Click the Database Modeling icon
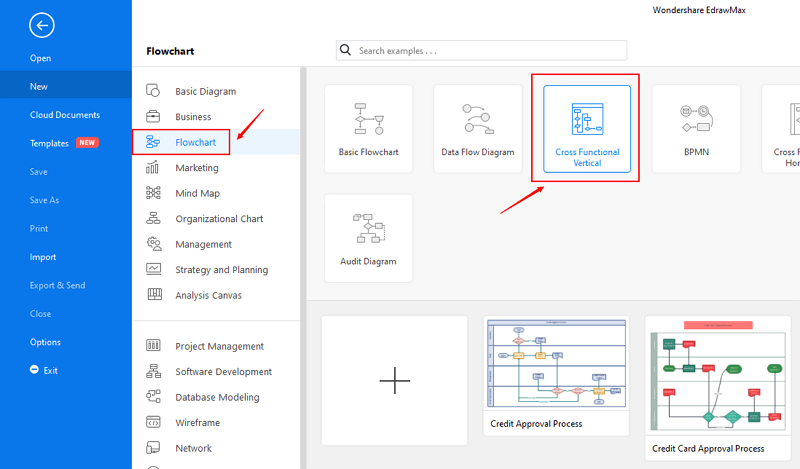800x469 pixels. click(x=153, y=397)
